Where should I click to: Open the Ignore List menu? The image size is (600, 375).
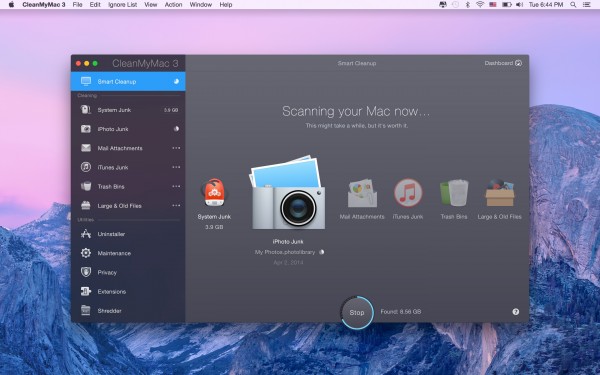[x=122, y=5]
